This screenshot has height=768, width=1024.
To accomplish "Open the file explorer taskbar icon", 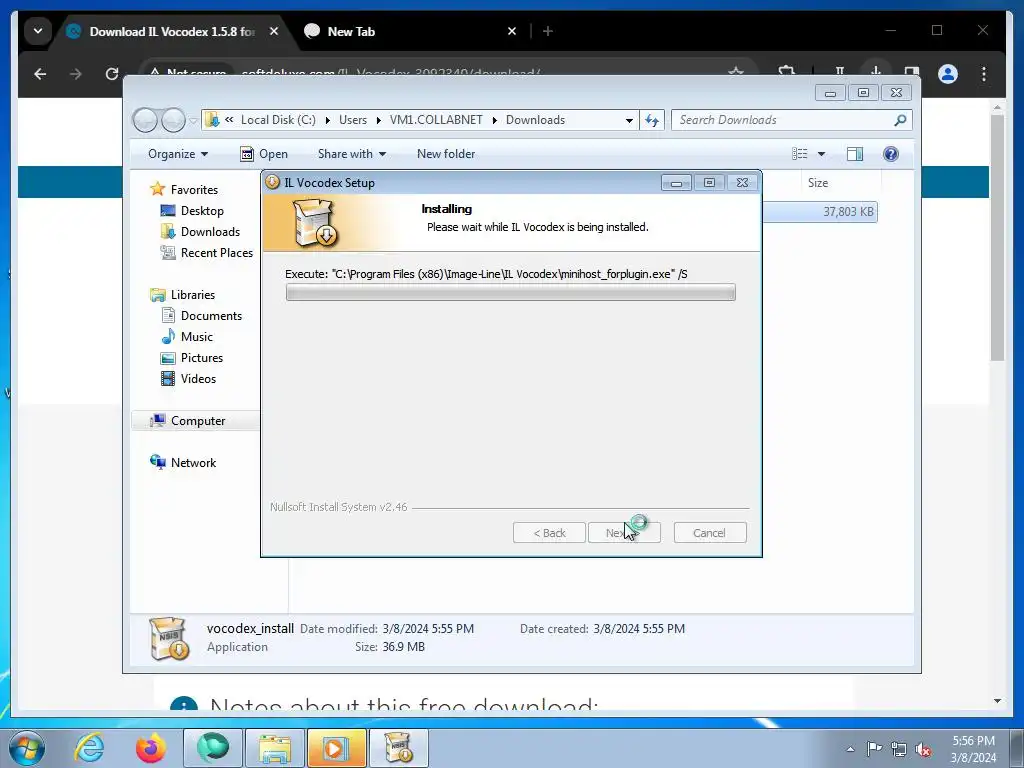I will pos(275,748).
